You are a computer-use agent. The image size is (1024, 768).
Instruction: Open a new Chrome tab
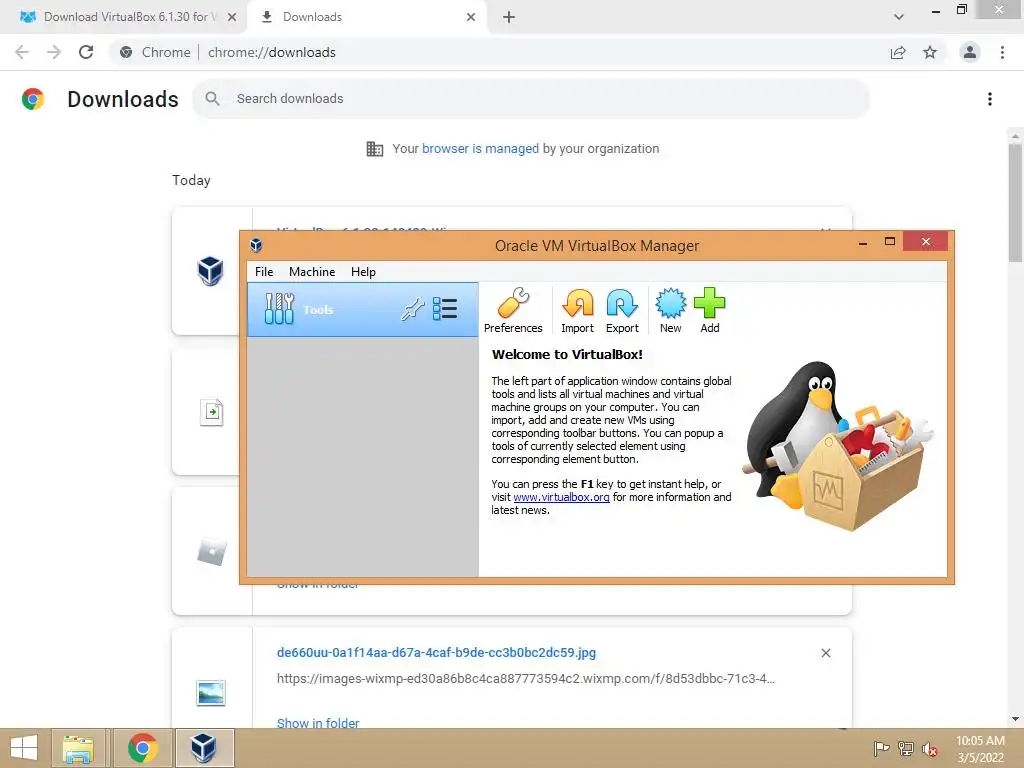[509, 17]
